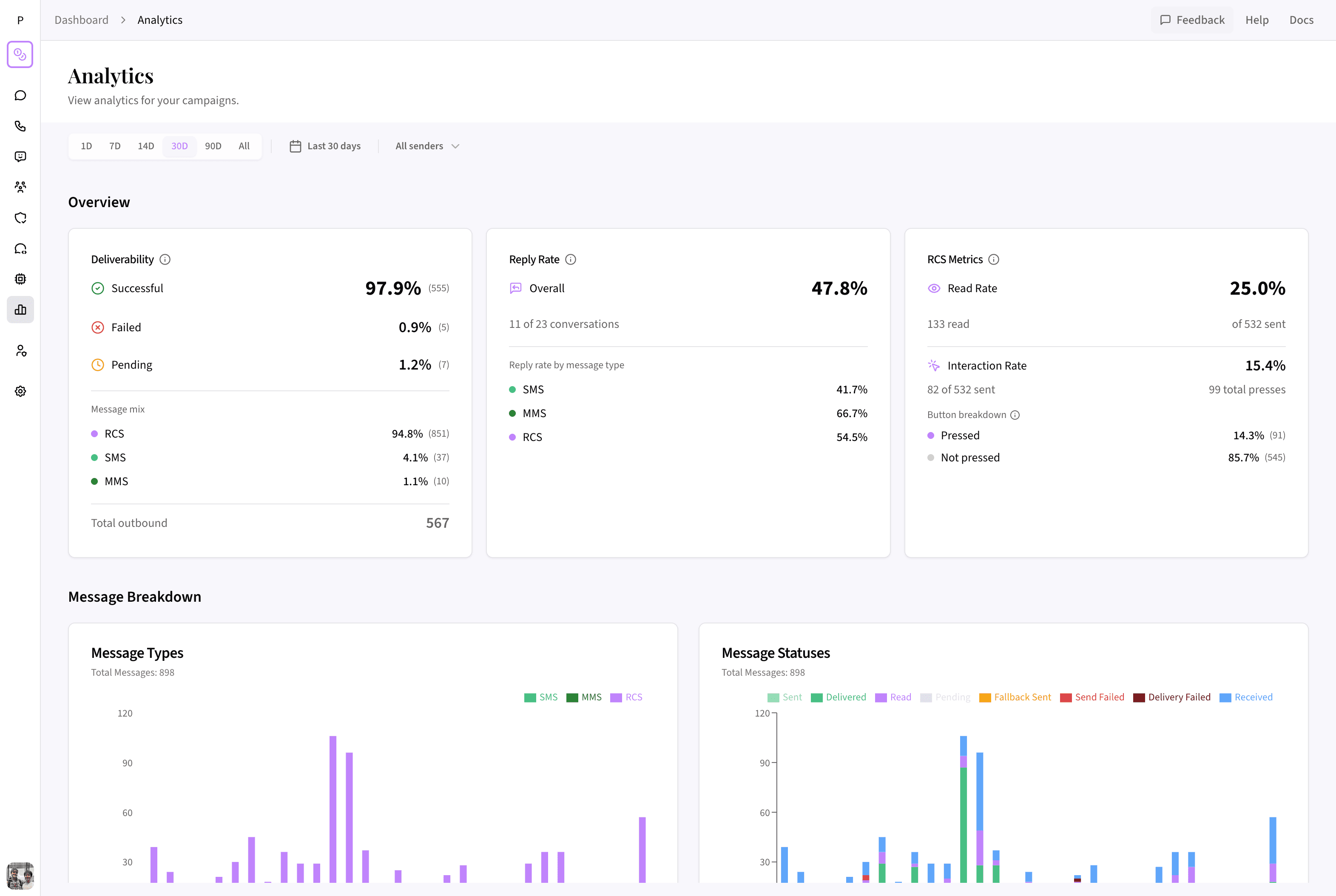Click the Analytics bar-chart icon in the sidebar
1336x896 pixels.
point(20,309)
